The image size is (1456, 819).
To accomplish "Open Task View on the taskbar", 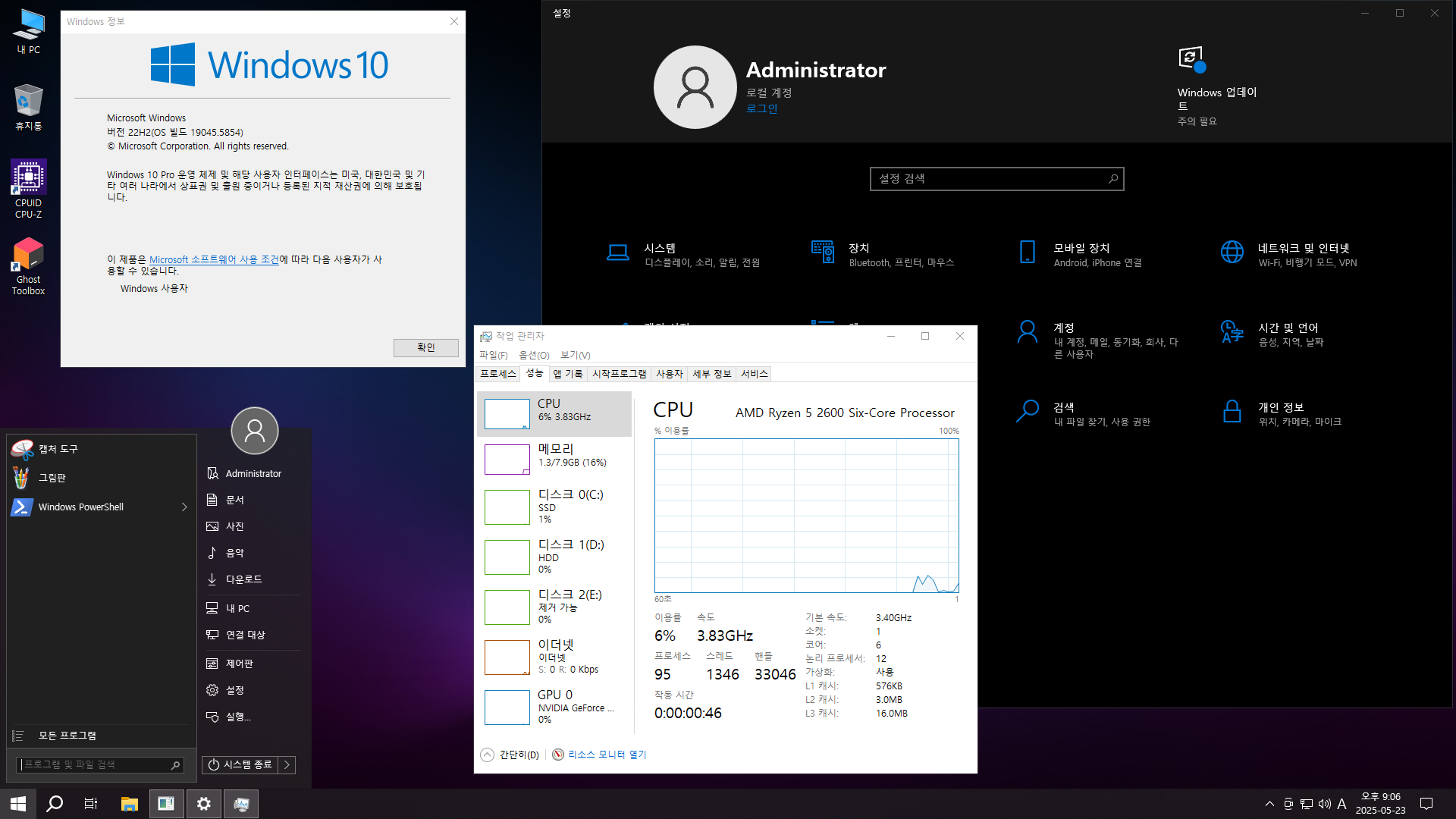I will point(91,804).
